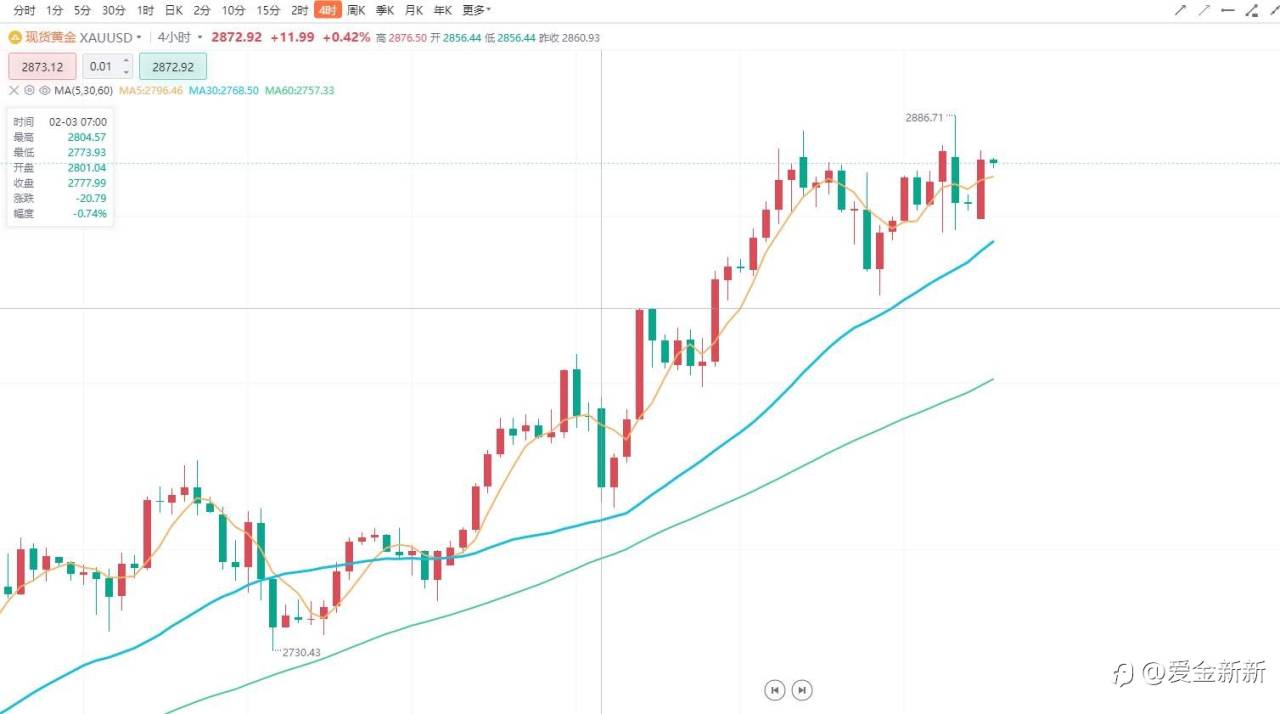The height and width of the screenshot is (714, 1280).
Task: Select the thin gray arrow drawing tool
Action: point(1204,10)
